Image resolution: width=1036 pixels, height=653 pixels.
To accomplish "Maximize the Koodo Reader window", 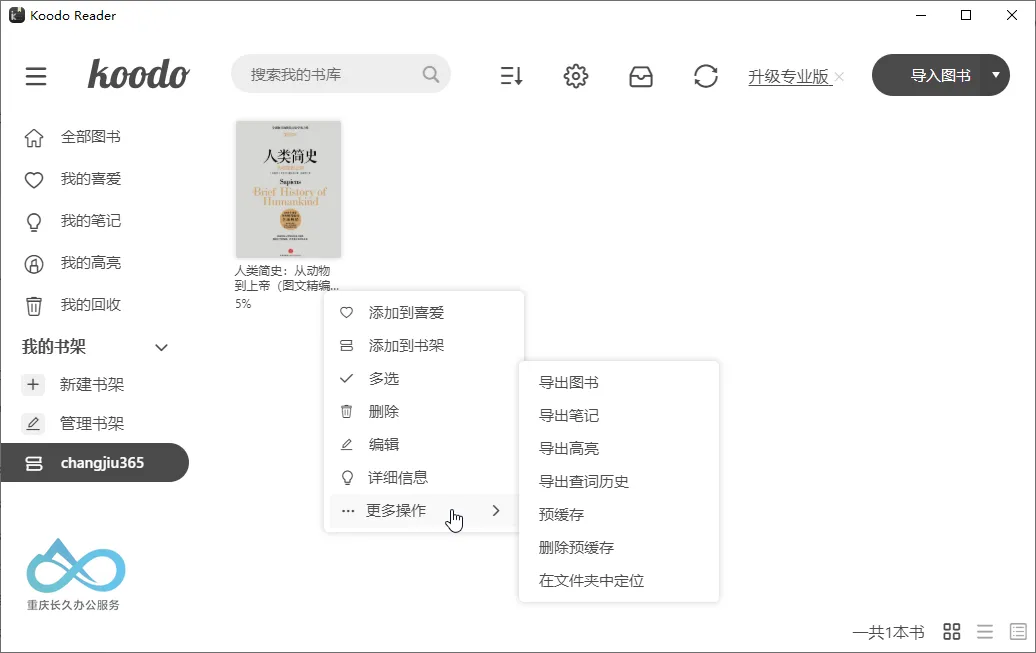I will [966, 15].
